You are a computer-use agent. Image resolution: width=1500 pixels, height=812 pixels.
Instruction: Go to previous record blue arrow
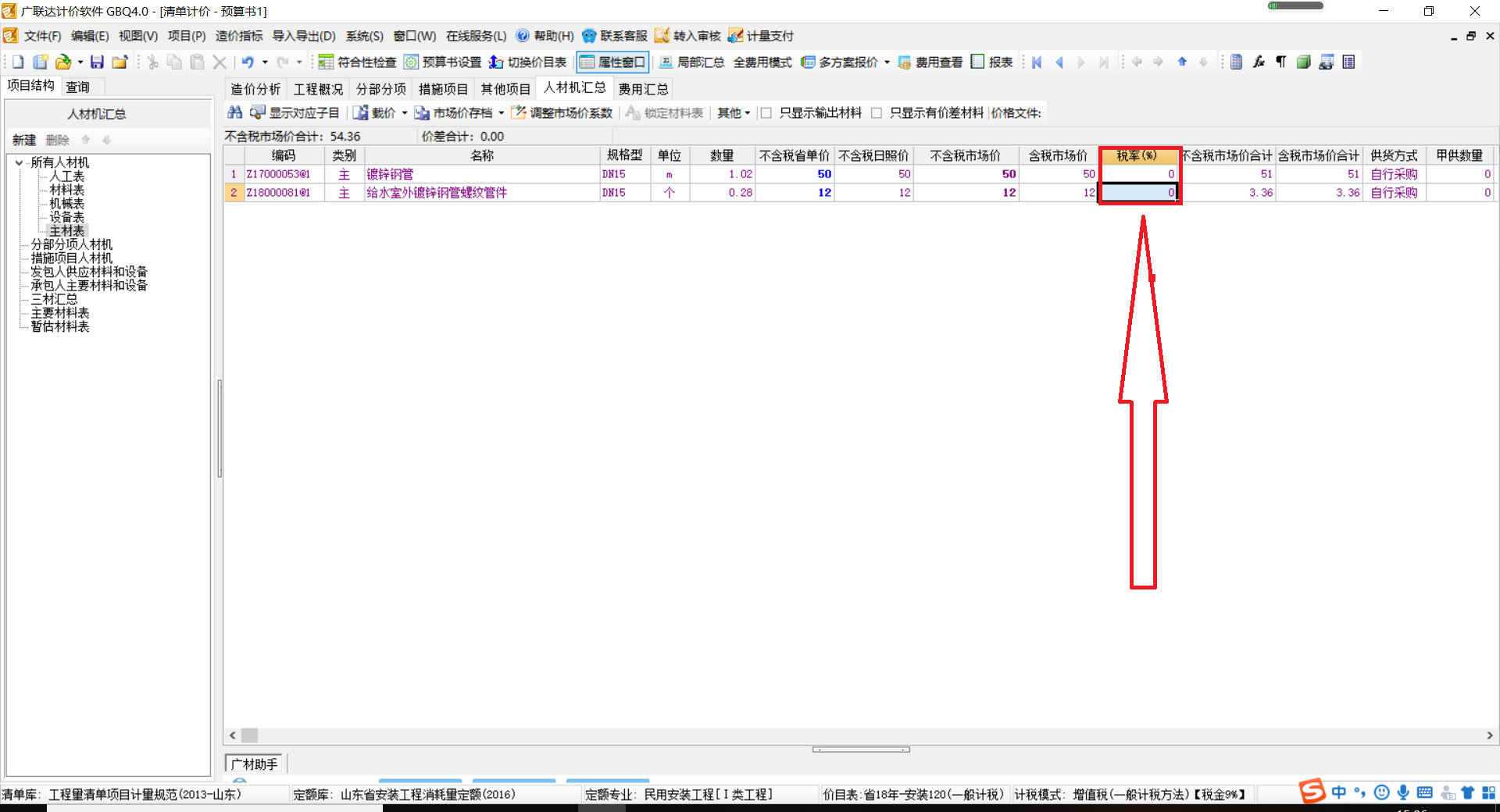tap(1059, 62)
